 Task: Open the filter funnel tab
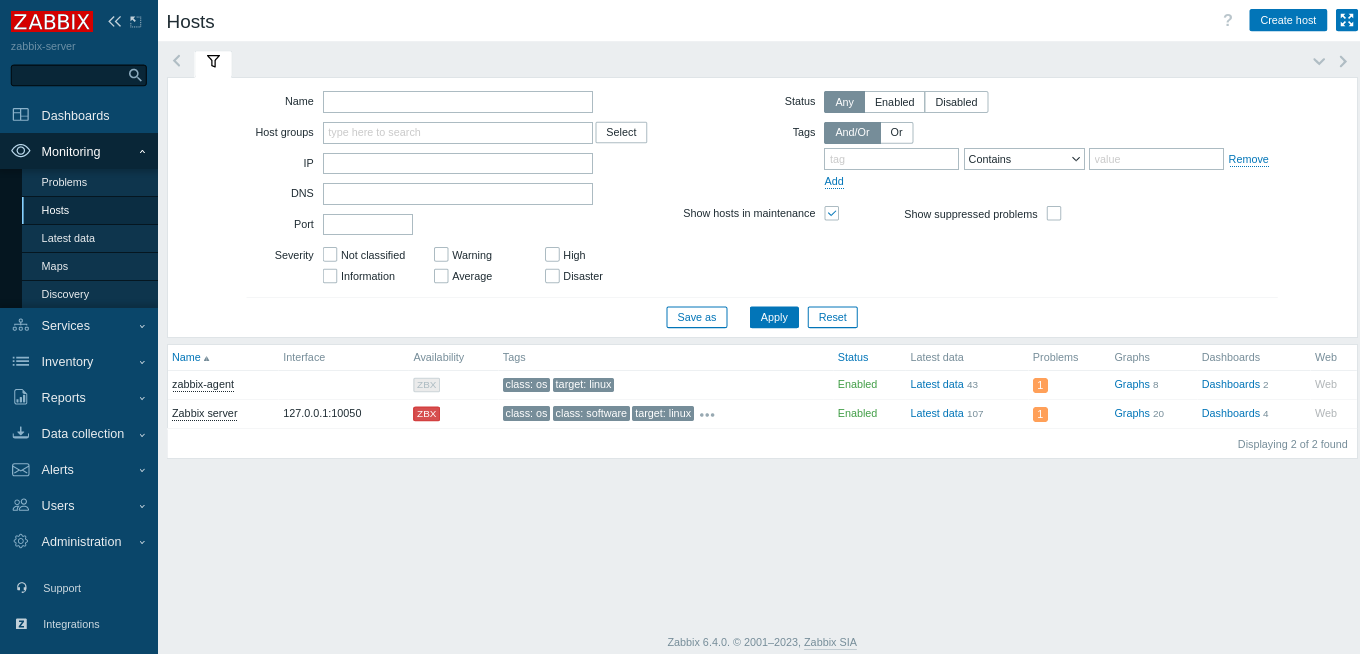point(213,62)
